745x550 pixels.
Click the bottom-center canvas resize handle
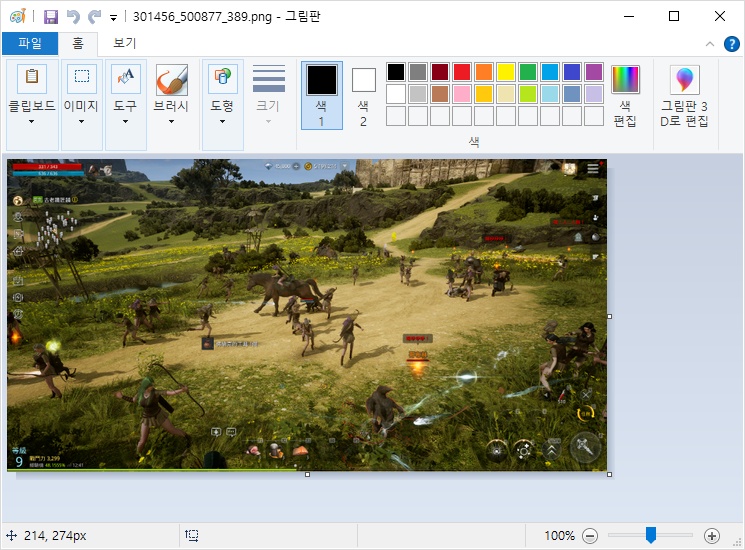307,474
